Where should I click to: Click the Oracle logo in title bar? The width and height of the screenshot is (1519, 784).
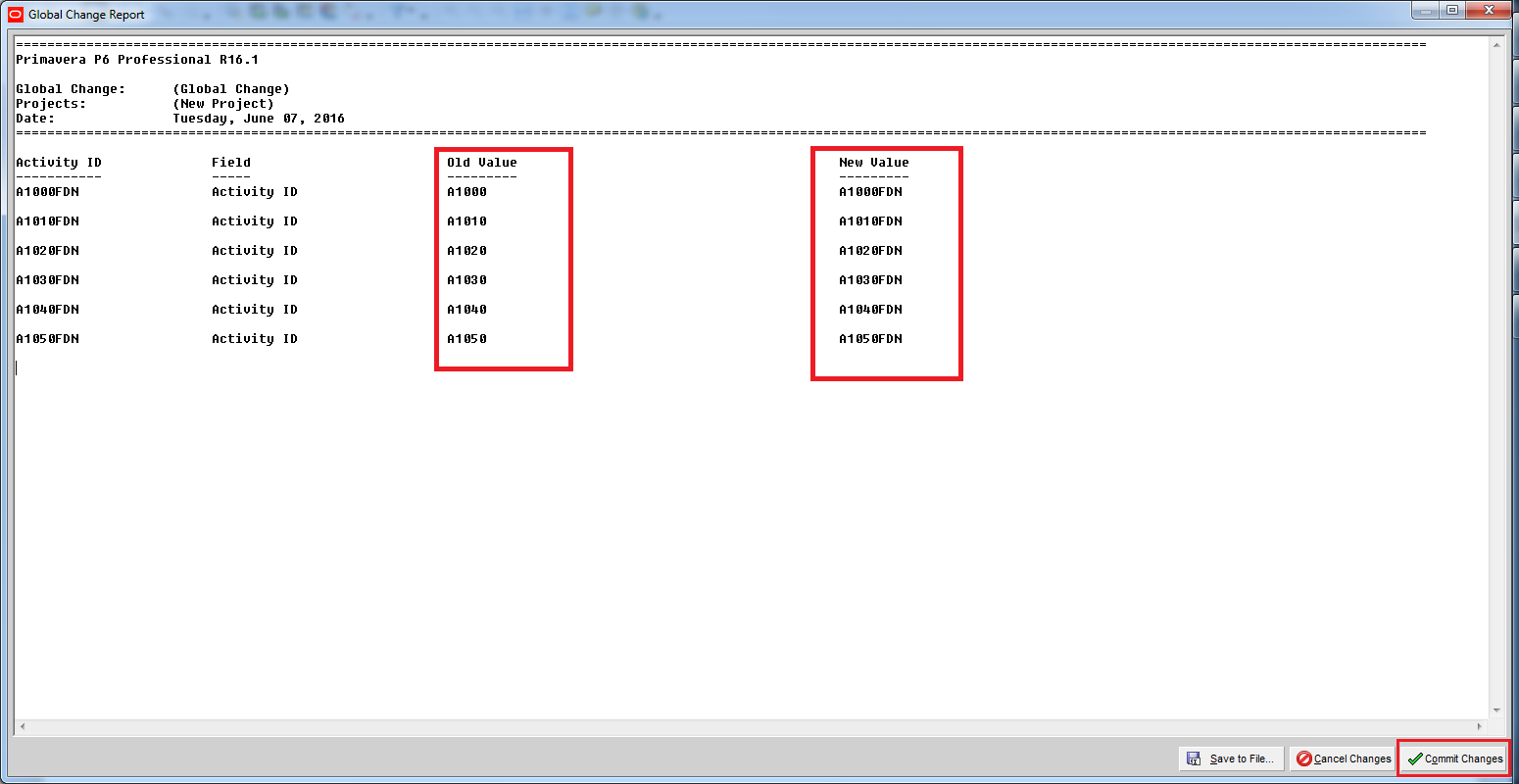(15, 15)
